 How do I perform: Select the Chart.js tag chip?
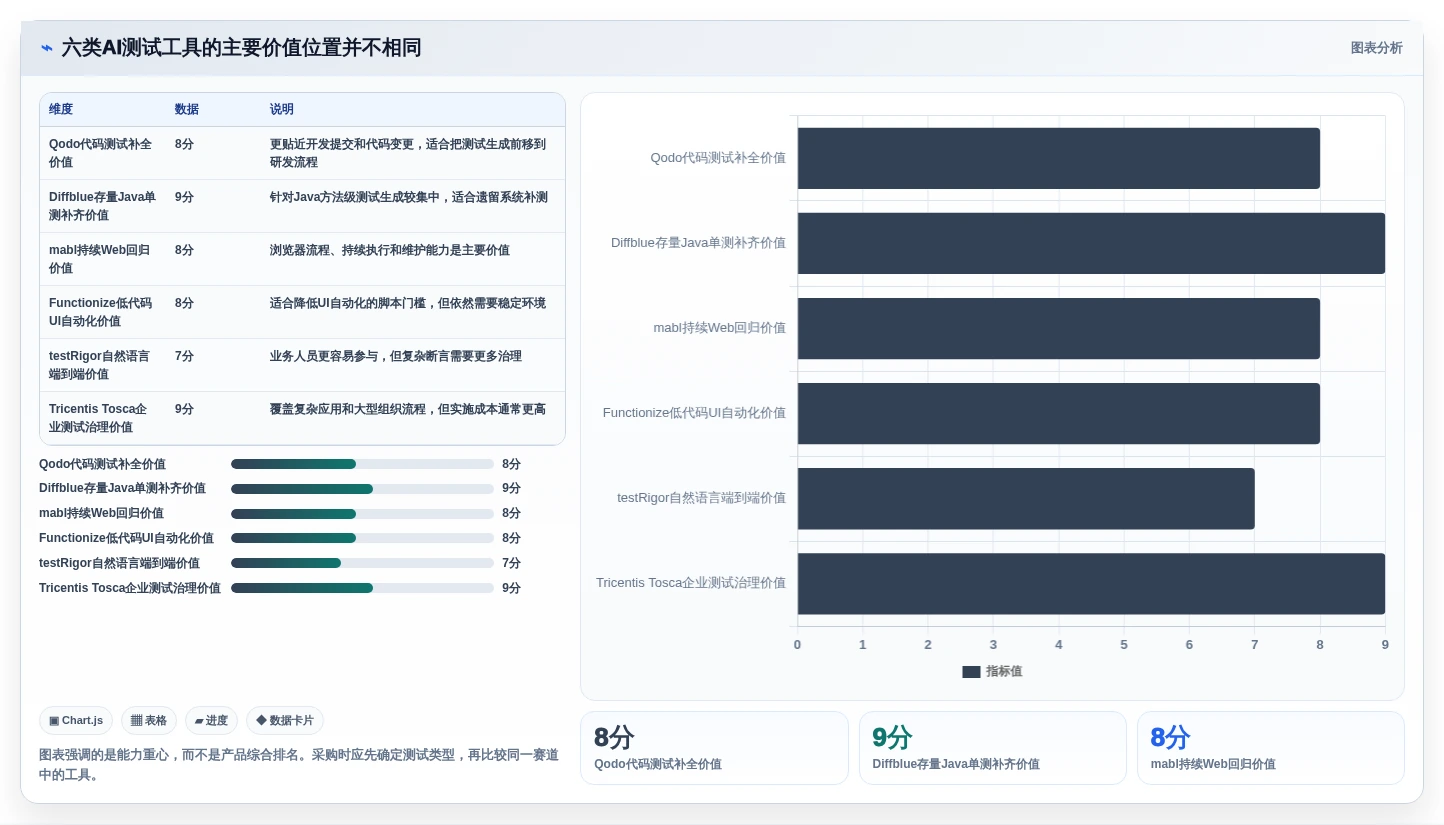click(76, 721)
